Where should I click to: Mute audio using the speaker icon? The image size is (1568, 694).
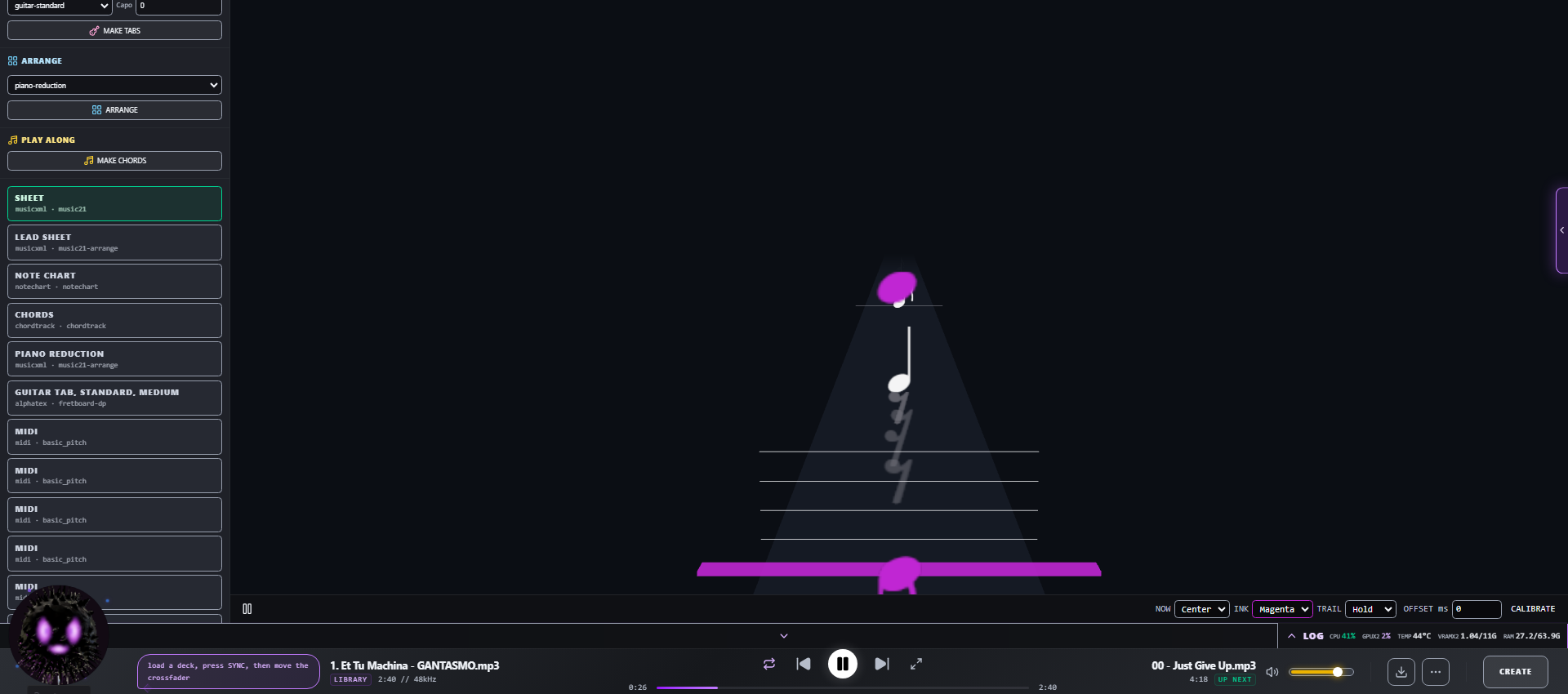click(1272, 672)
